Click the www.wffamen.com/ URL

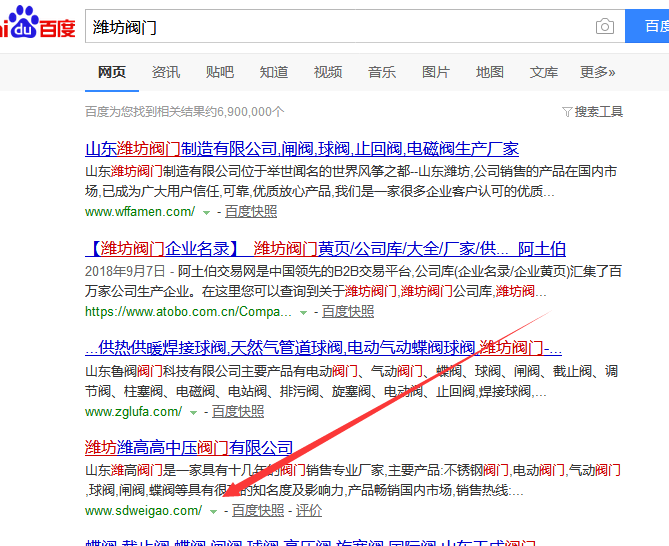pos(140,212)
